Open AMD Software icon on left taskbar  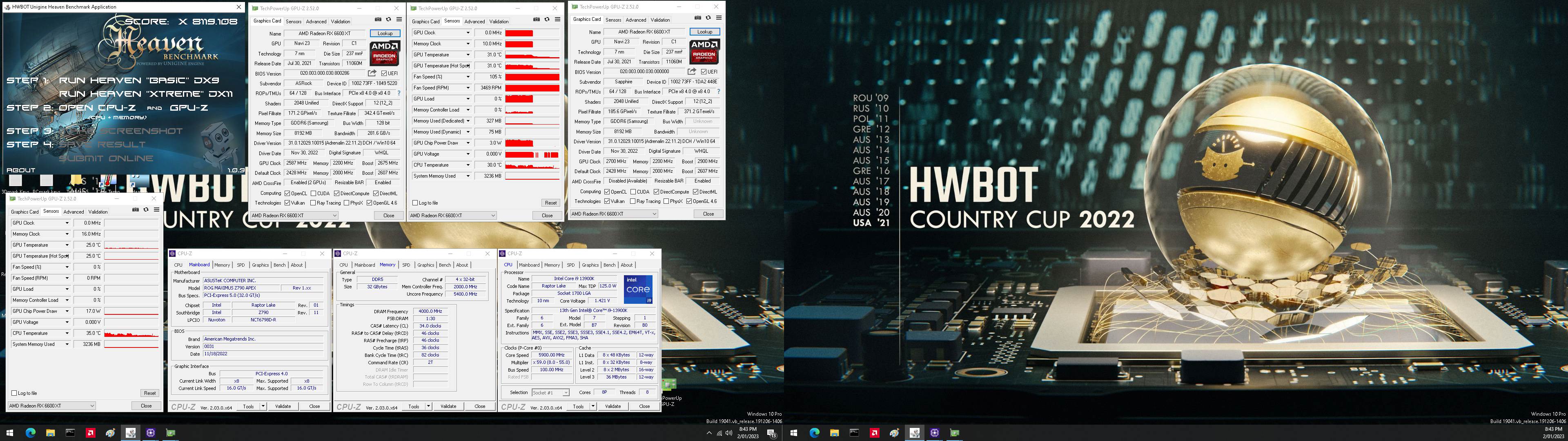point(90,433)
